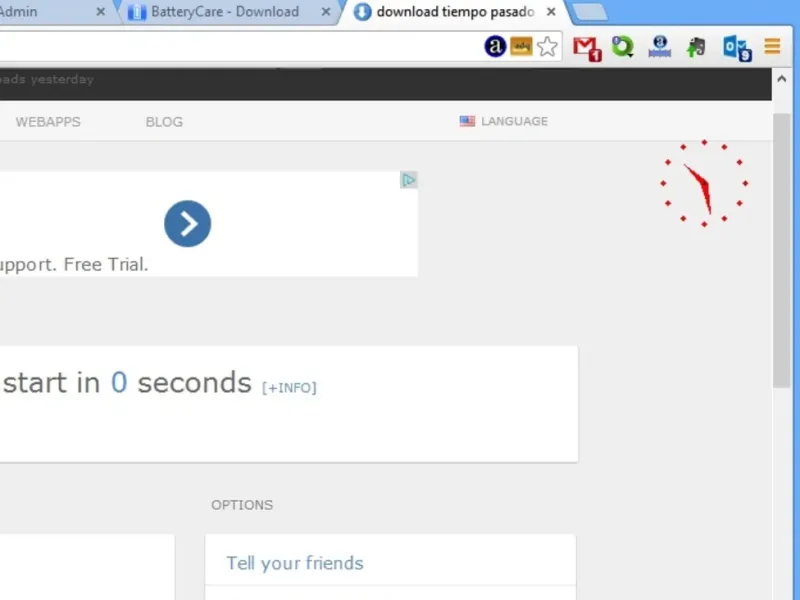
Task: Open the LANGUAGE selector
Action: point(504,121)
